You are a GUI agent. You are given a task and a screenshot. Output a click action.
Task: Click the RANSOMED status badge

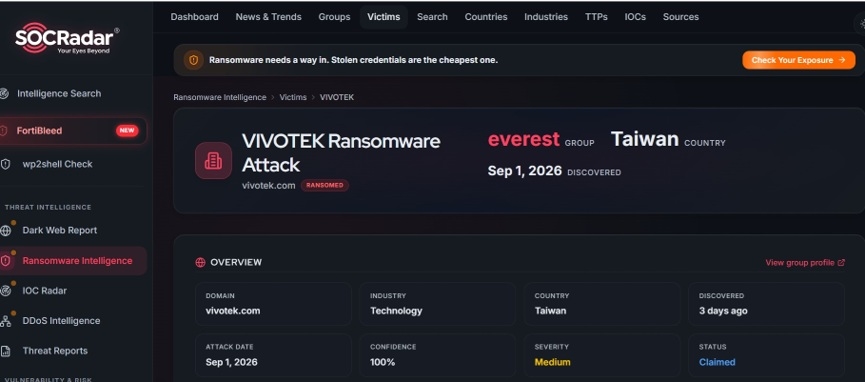coord(325,185)
